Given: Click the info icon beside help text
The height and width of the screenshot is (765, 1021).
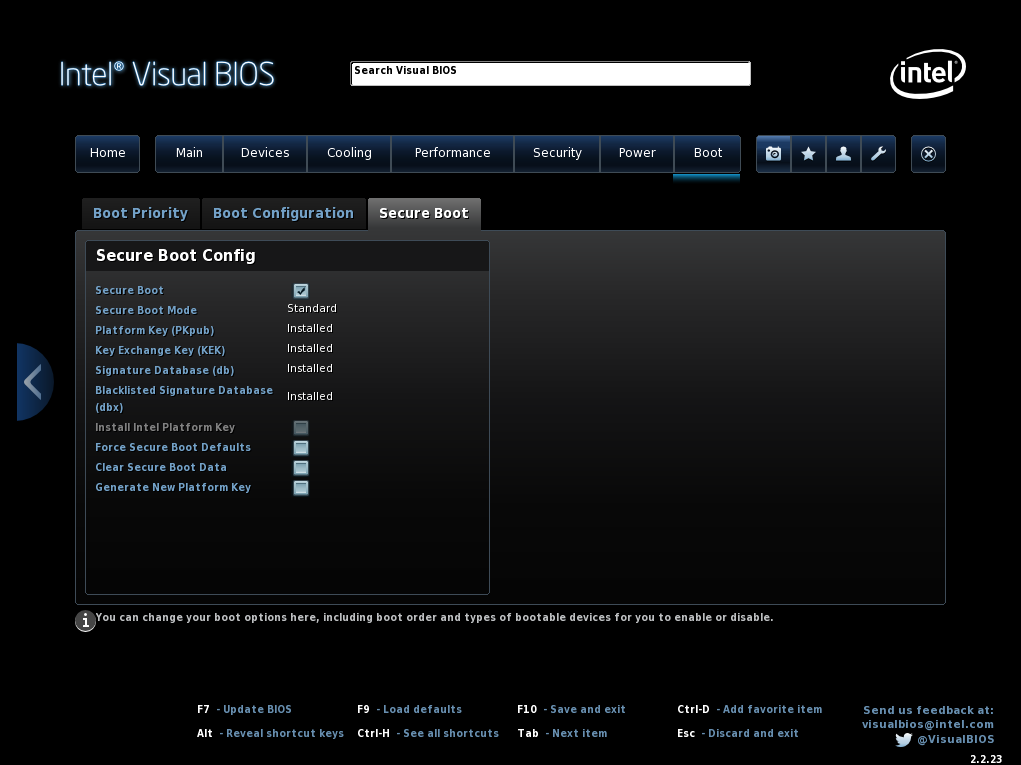Looking at the screenshot, I should coord(86,621).
